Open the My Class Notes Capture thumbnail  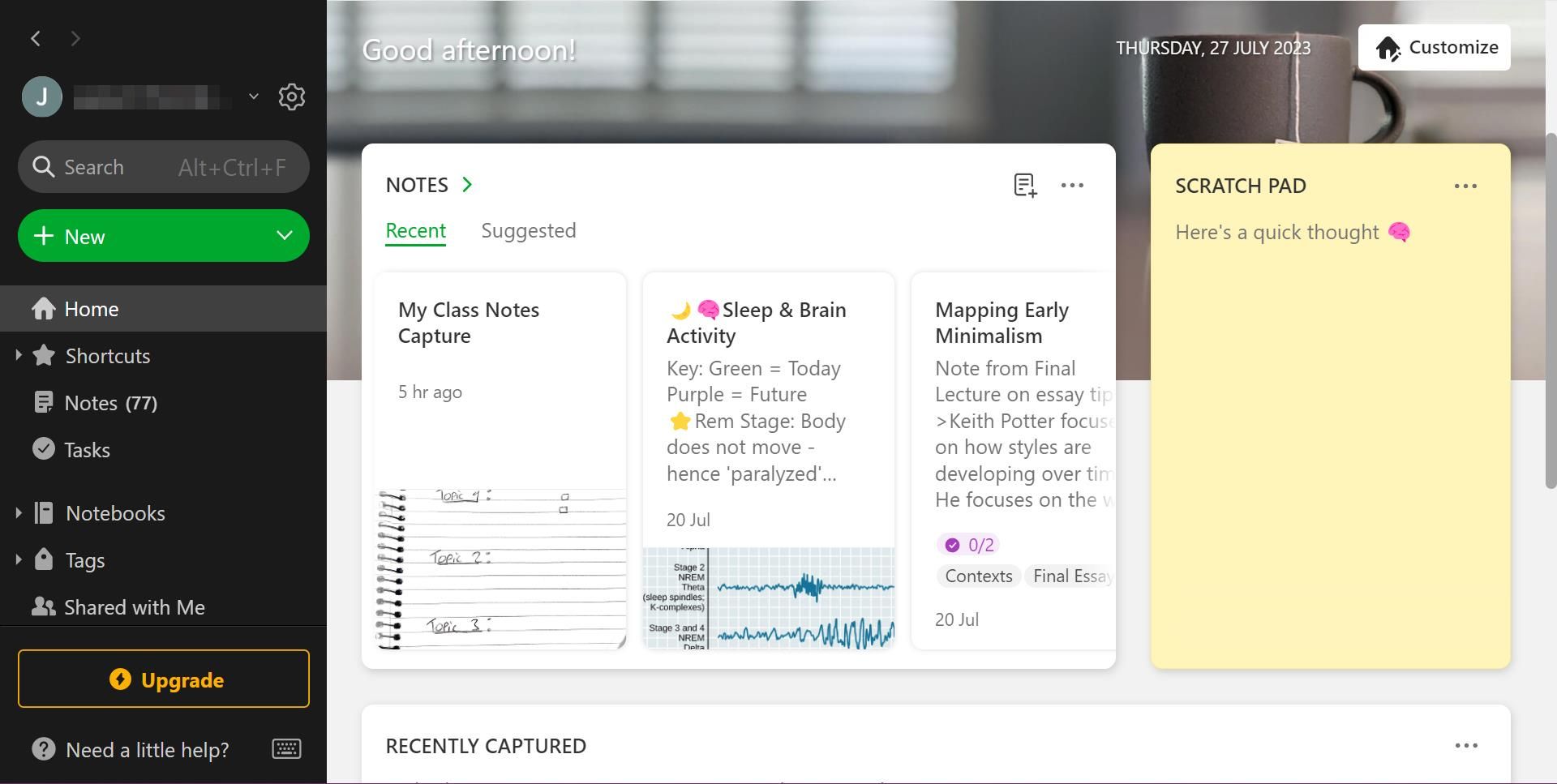(x=500, y=568)
